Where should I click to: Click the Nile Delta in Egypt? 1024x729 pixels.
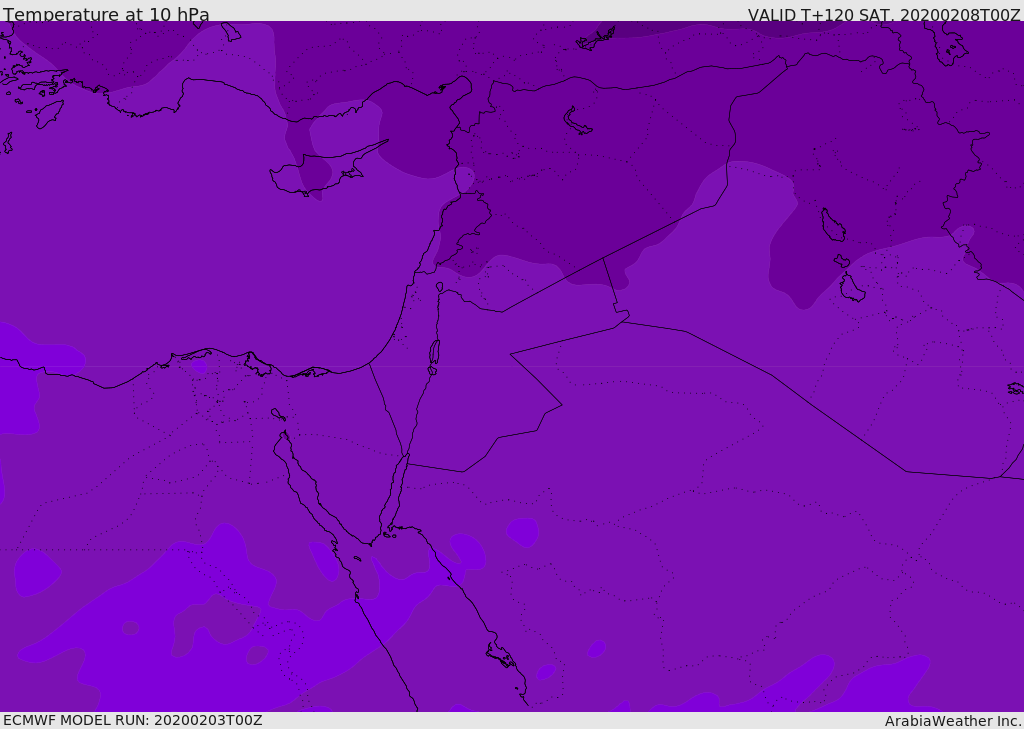pos(215,385)
